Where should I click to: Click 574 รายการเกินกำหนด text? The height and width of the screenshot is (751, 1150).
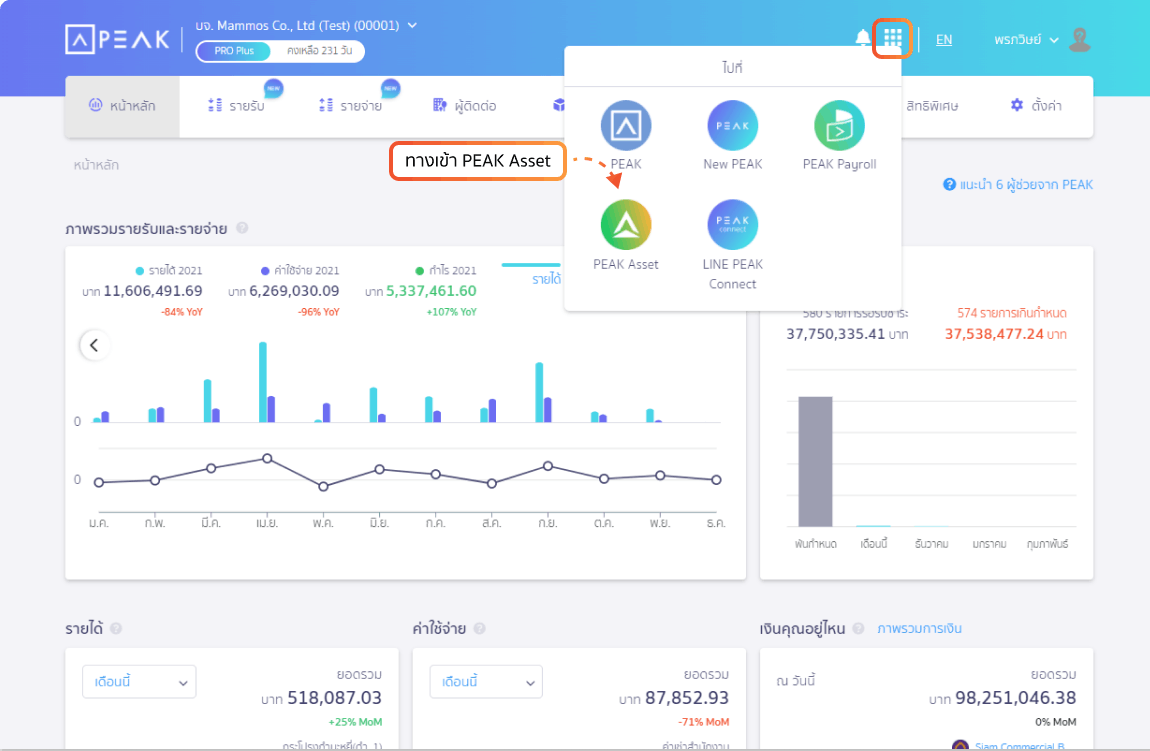[x=1011, y=313]
